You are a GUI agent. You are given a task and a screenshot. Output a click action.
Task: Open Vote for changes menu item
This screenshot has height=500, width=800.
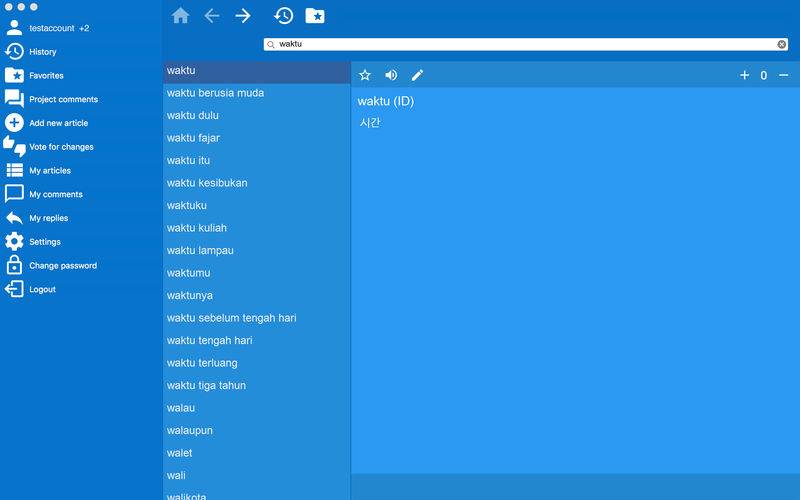[x=61, y=146]
